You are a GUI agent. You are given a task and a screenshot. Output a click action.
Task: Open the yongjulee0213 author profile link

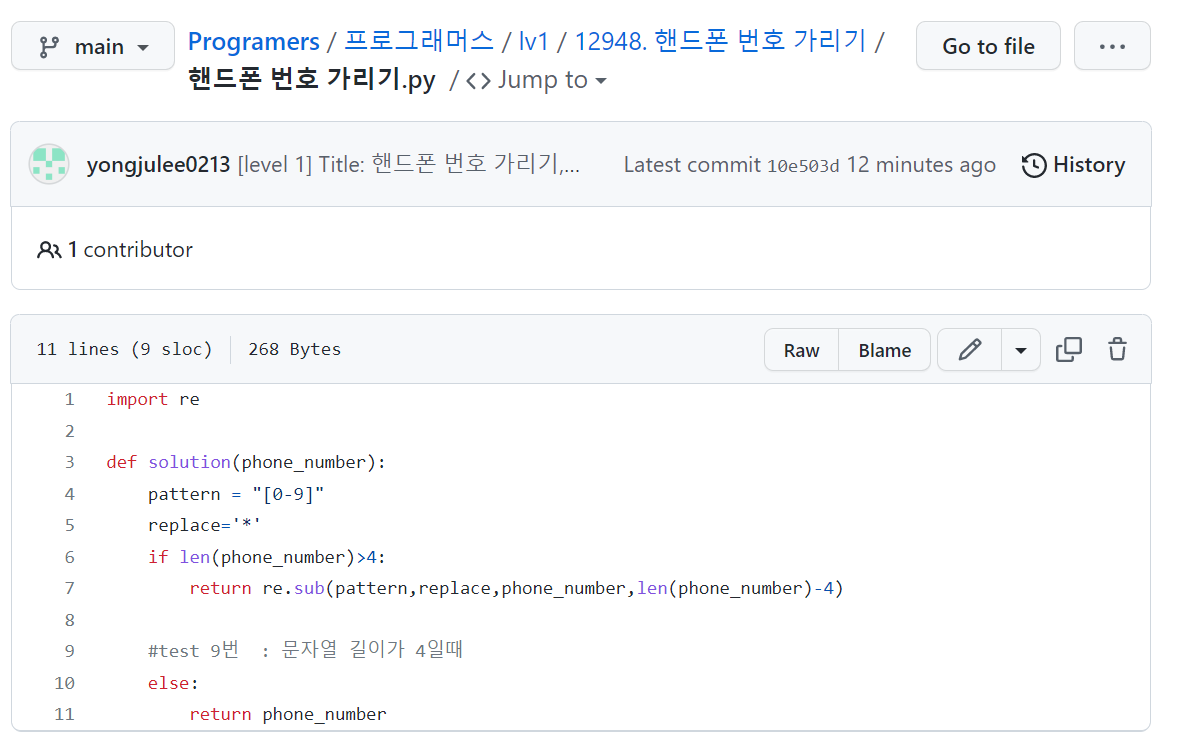(x=158, y=165)
